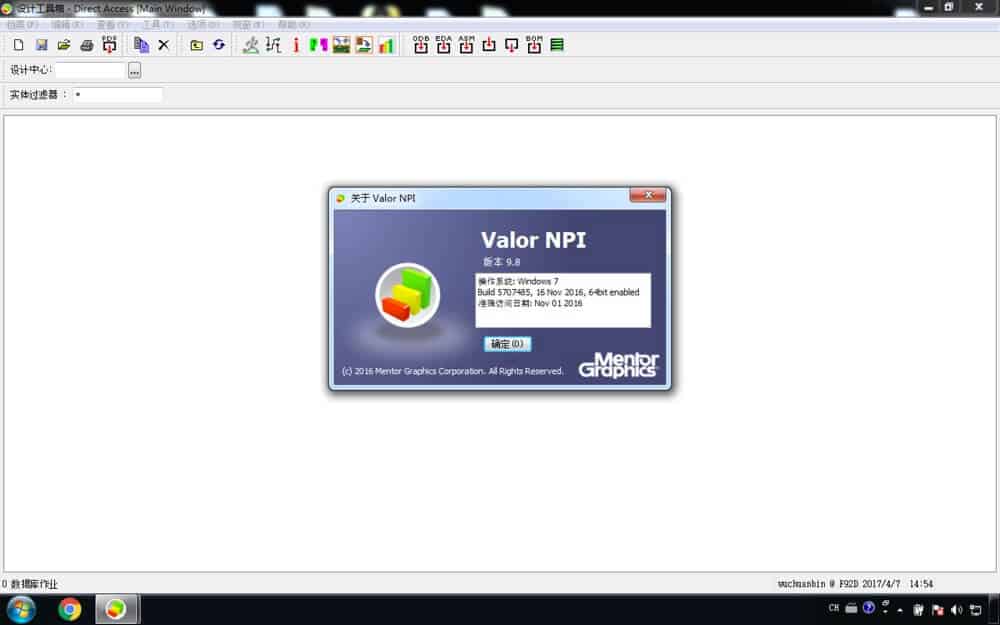Click the colored bar chart toolbar icon
Viewport: 1000px width, 625px height.
[x=386, y=45]
